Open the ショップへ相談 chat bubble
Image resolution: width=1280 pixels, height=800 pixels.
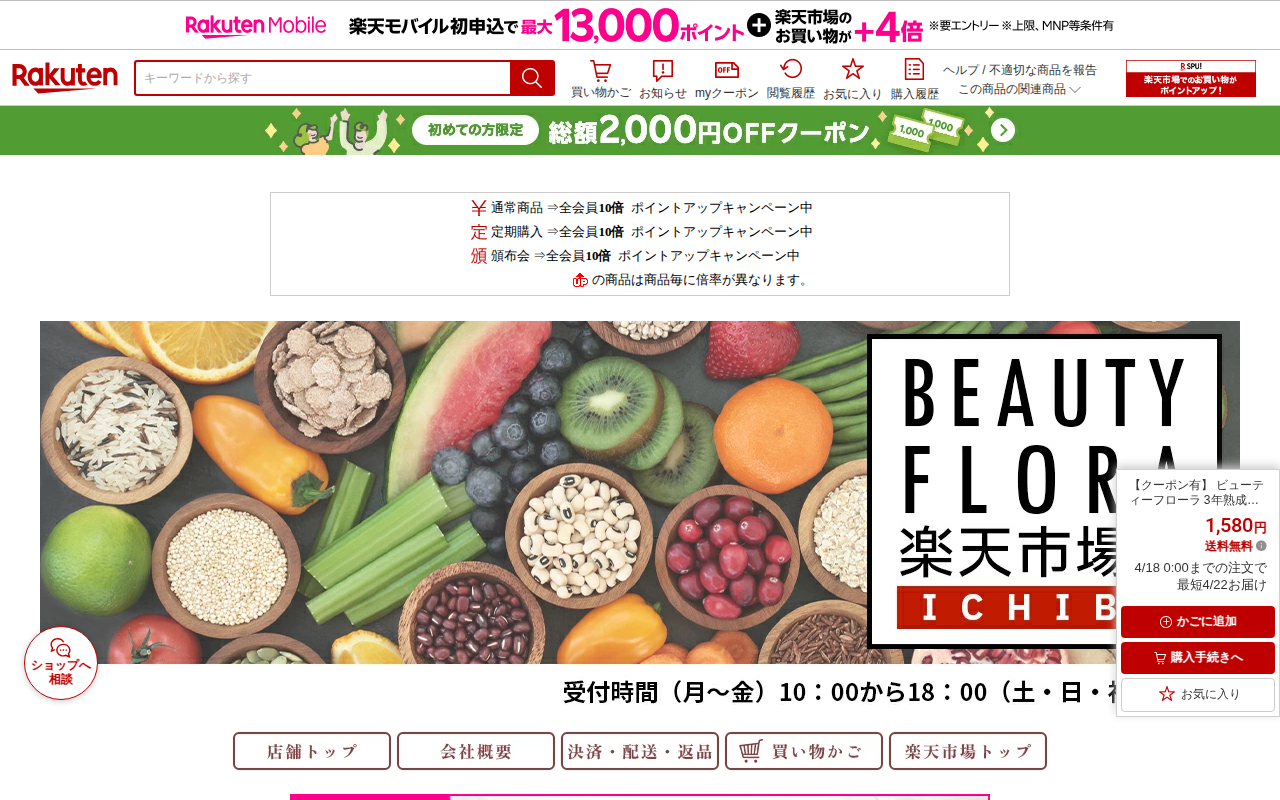pyautogui.click(x=61, y=663)
